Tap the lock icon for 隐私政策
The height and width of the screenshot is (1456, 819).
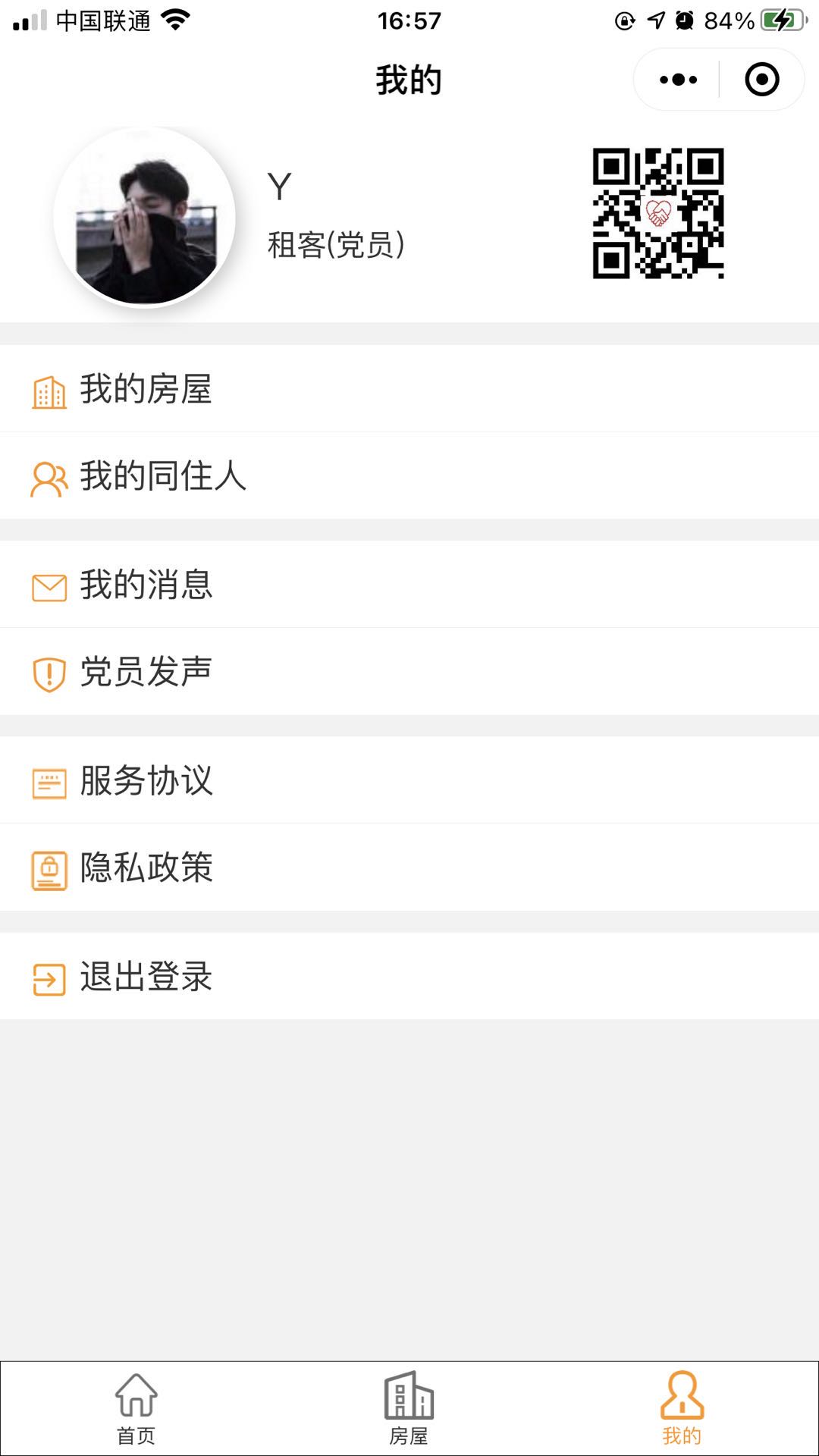[49, 871]
